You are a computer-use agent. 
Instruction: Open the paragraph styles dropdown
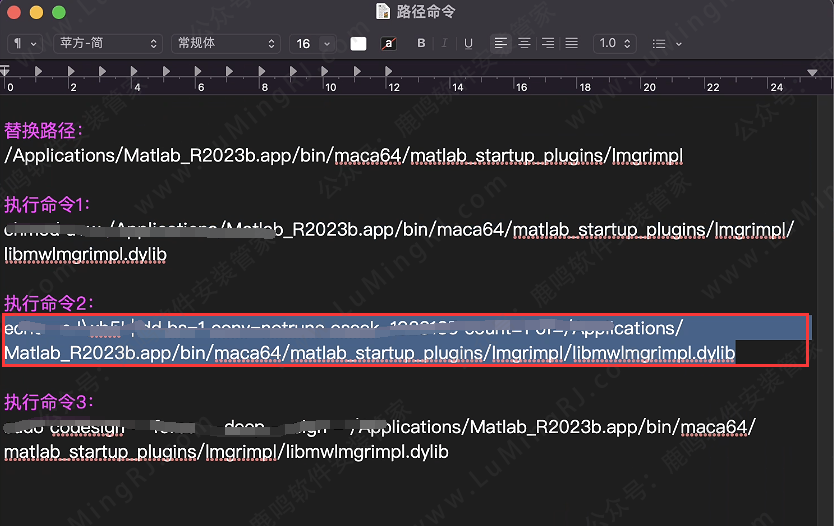point(25,43)
